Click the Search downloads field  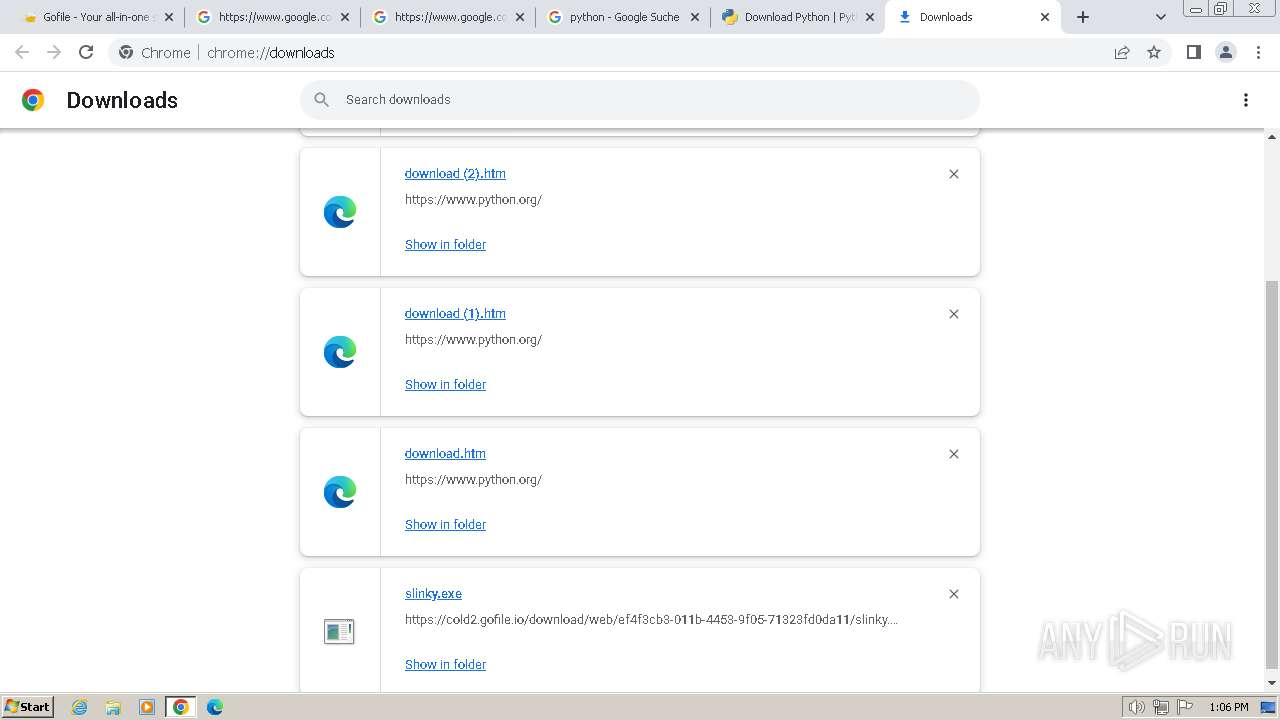640,100
